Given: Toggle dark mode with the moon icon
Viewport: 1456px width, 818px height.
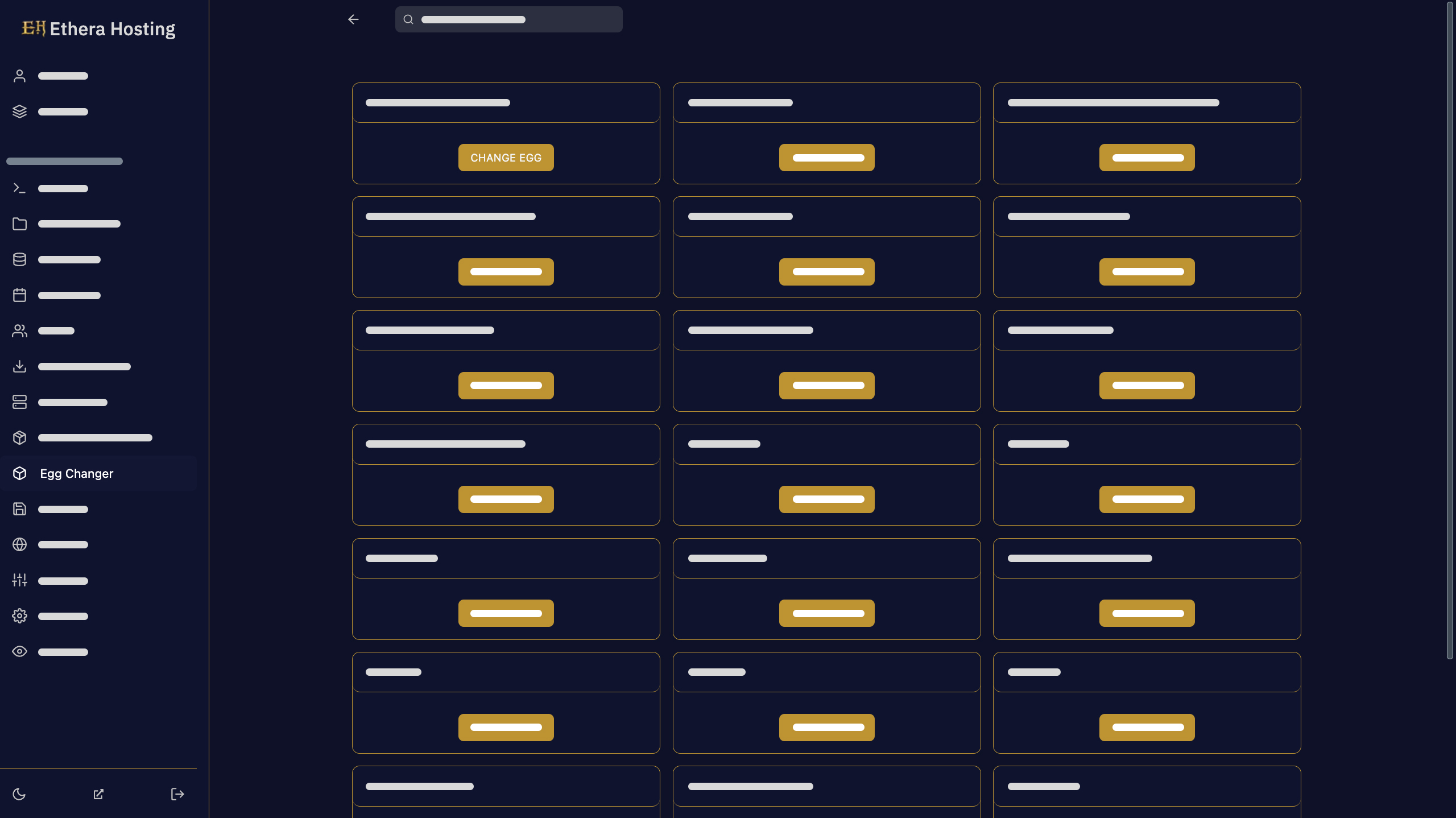Looking at the screenshot, I should click(x=20, y=794).
